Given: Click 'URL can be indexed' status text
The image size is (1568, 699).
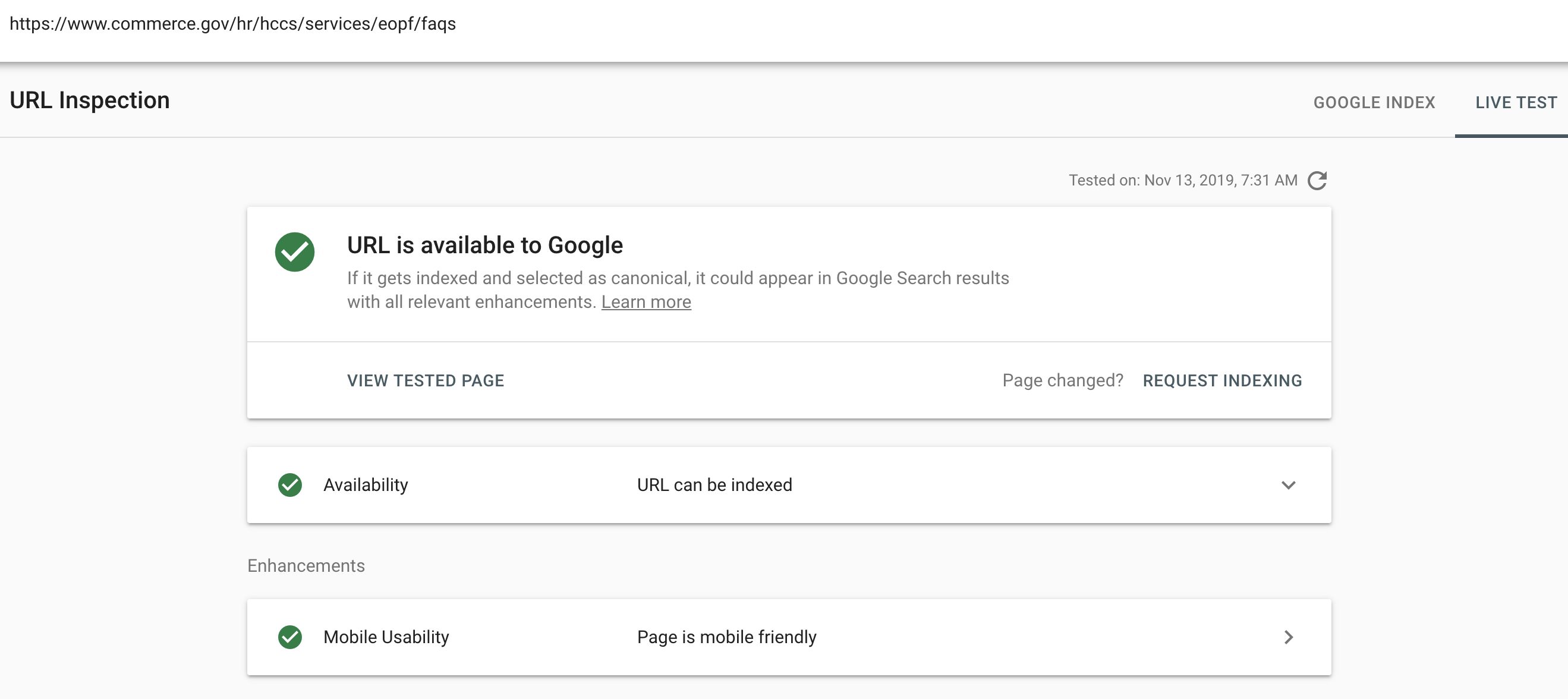Looking at the screenshot, I should 714,484.
